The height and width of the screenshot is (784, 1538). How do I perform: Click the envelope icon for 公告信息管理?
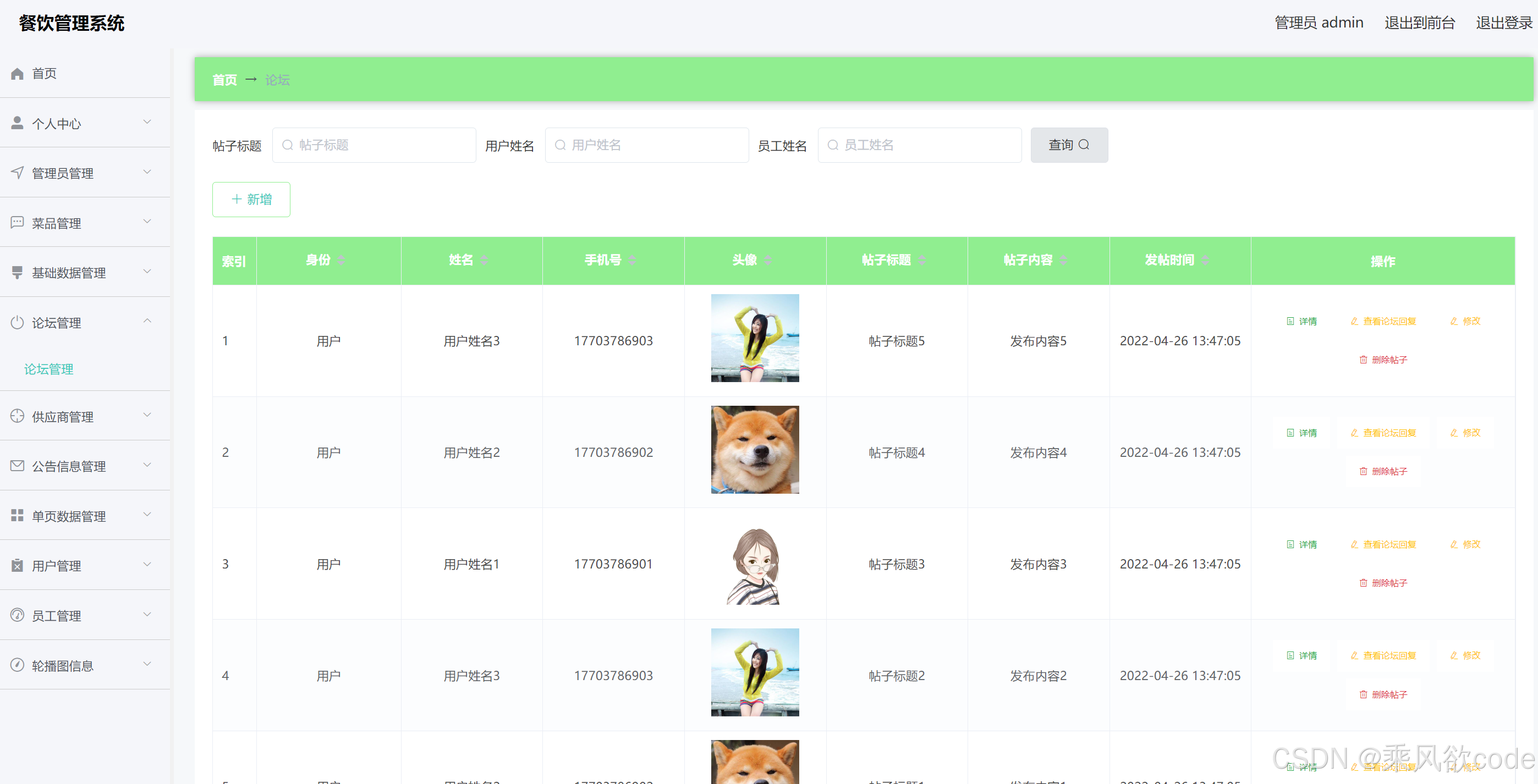tap(17, 465)
